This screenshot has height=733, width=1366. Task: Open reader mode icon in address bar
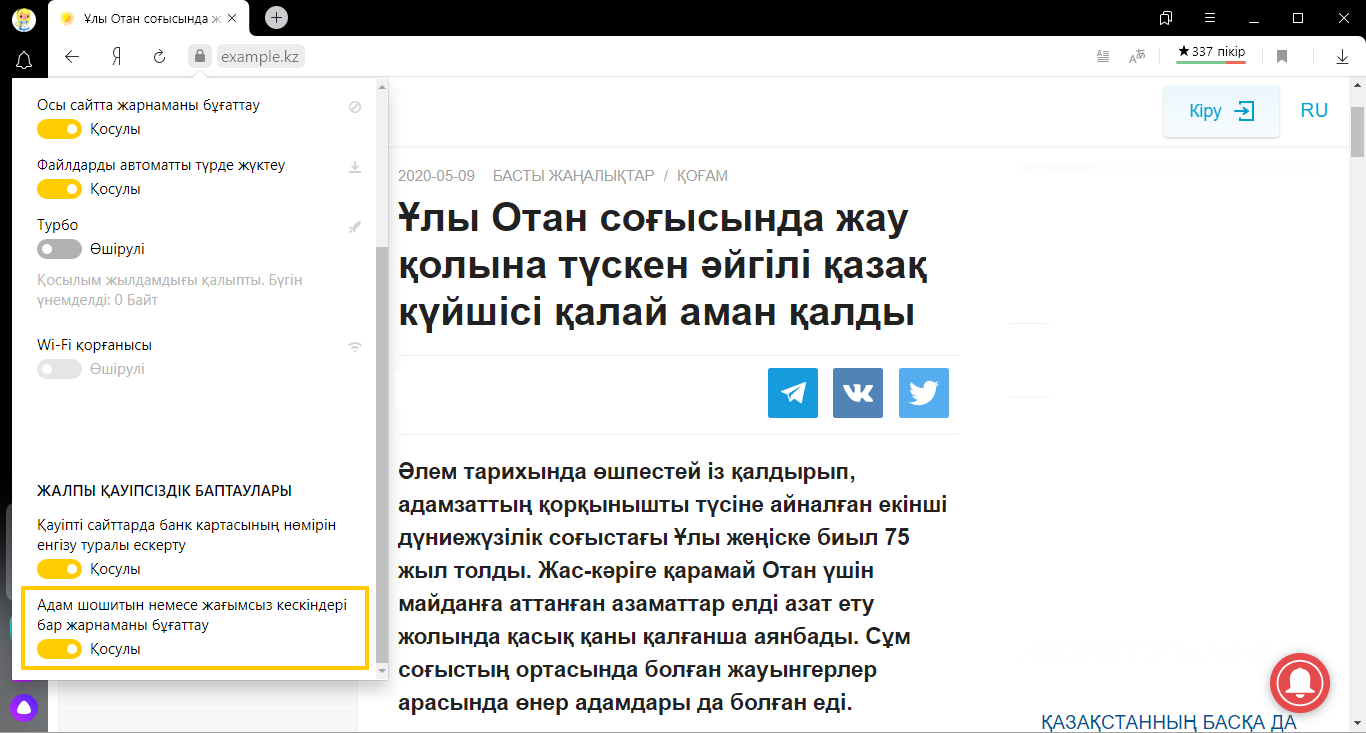(x=1102, y=57)
